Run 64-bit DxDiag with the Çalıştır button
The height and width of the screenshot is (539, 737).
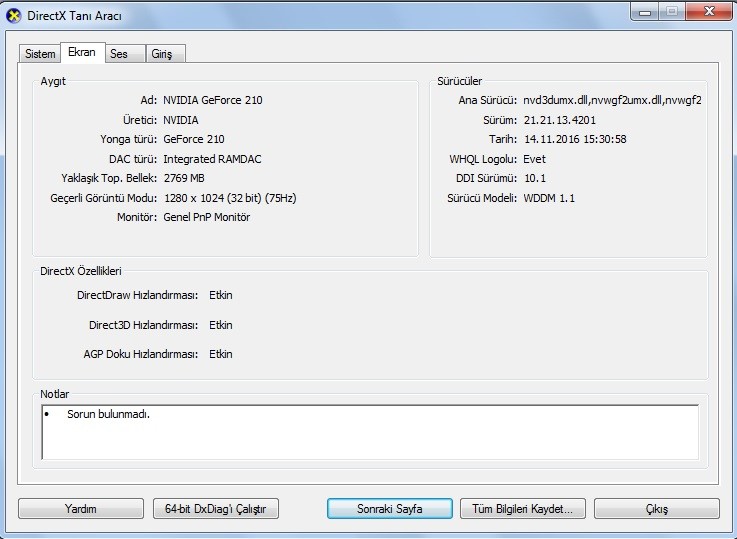tap(216, 509)
